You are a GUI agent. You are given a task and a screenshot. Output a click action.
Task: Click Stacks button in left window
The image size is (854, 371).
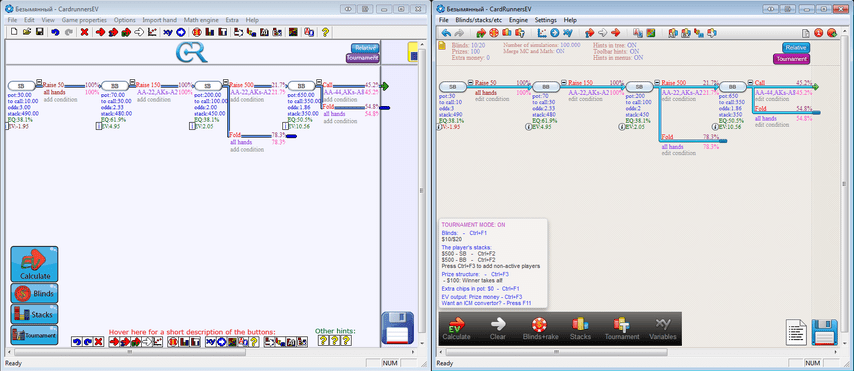click(x=34, y=314)
